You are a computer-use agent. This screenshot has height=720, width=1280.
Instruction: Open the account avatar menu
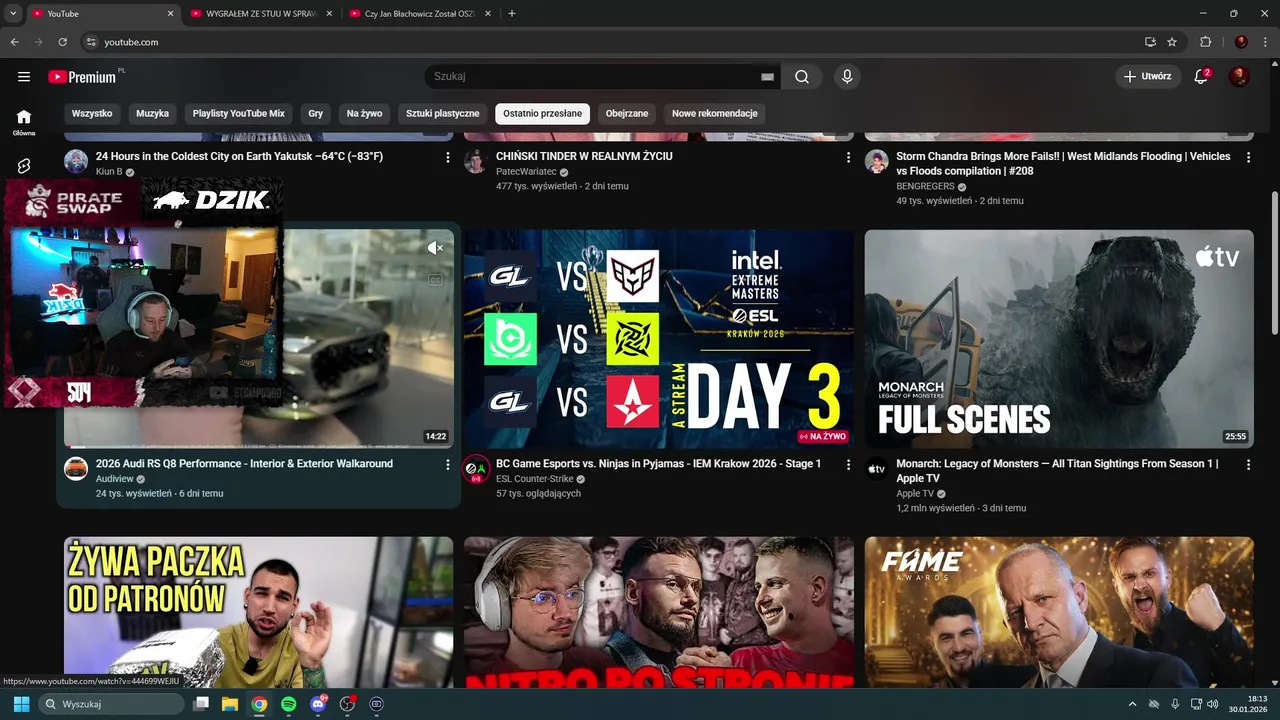pyautogui.click(x=1239, y=77)
